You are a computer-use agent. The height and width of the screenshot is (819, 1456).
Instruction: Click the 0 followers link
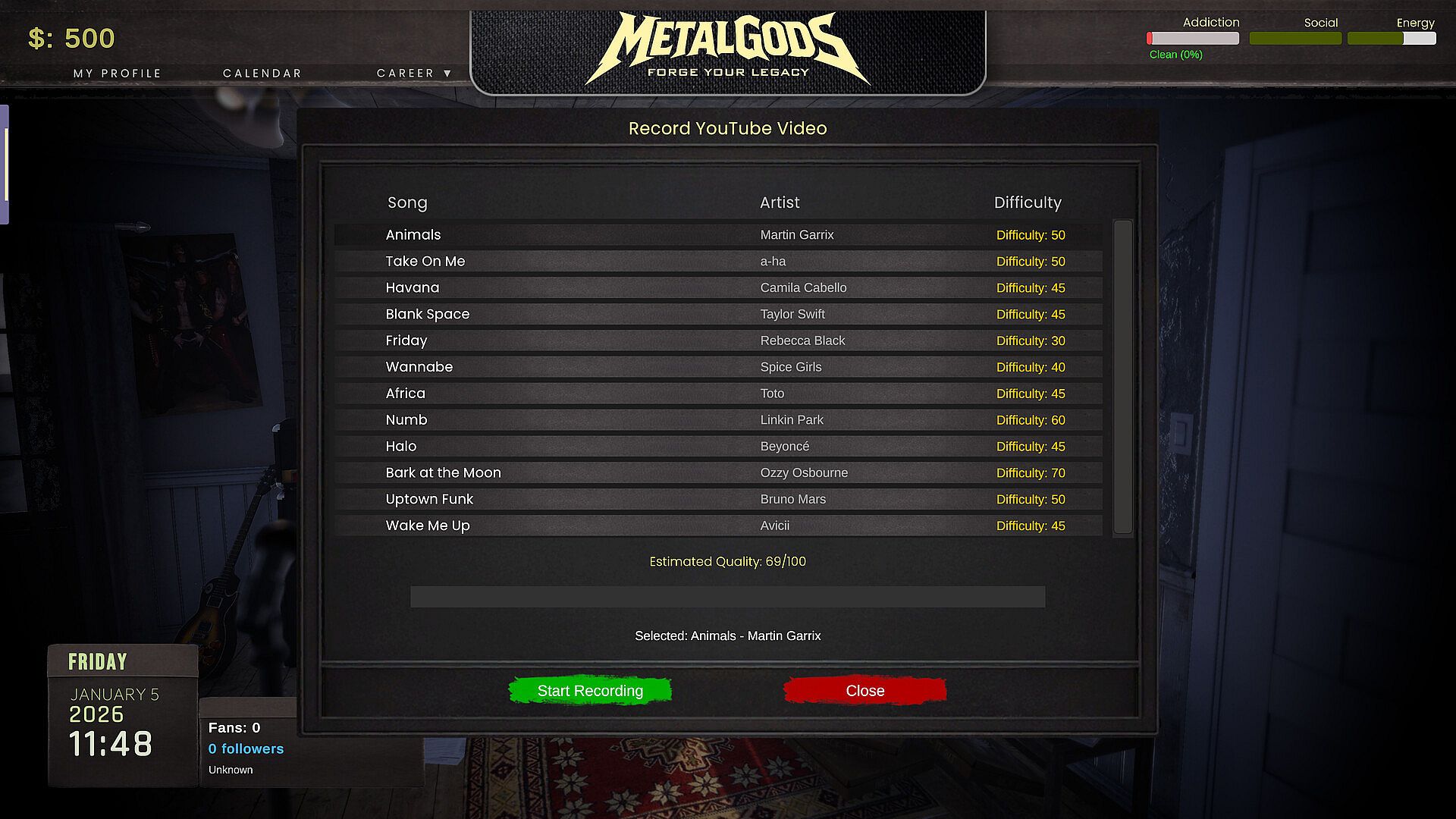pos(246,748)
